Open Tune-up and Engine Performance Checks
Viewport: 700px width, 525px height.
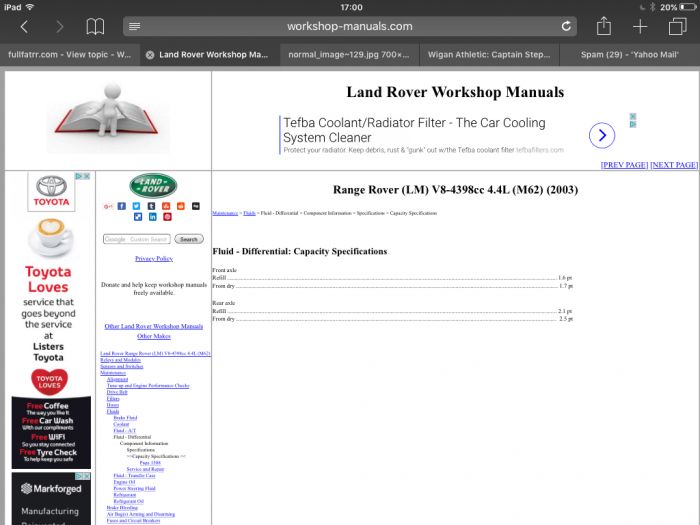[x=148, y=385]
